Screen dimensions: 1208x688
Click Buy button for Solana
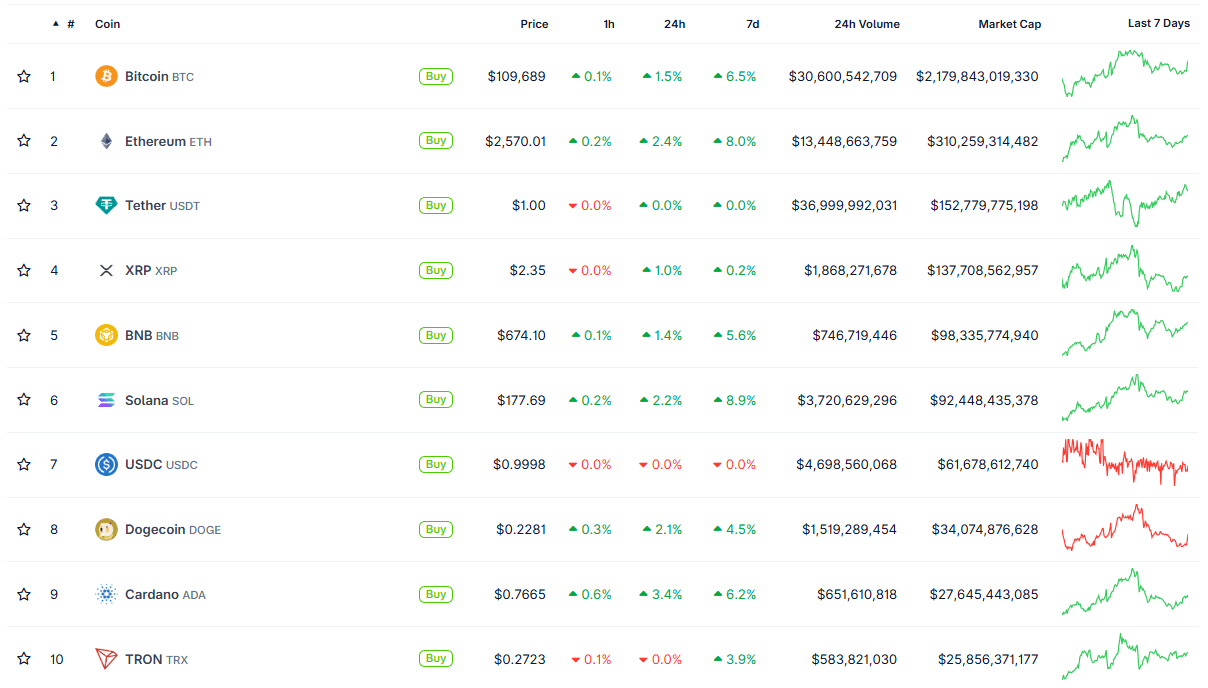pos(436,400)
